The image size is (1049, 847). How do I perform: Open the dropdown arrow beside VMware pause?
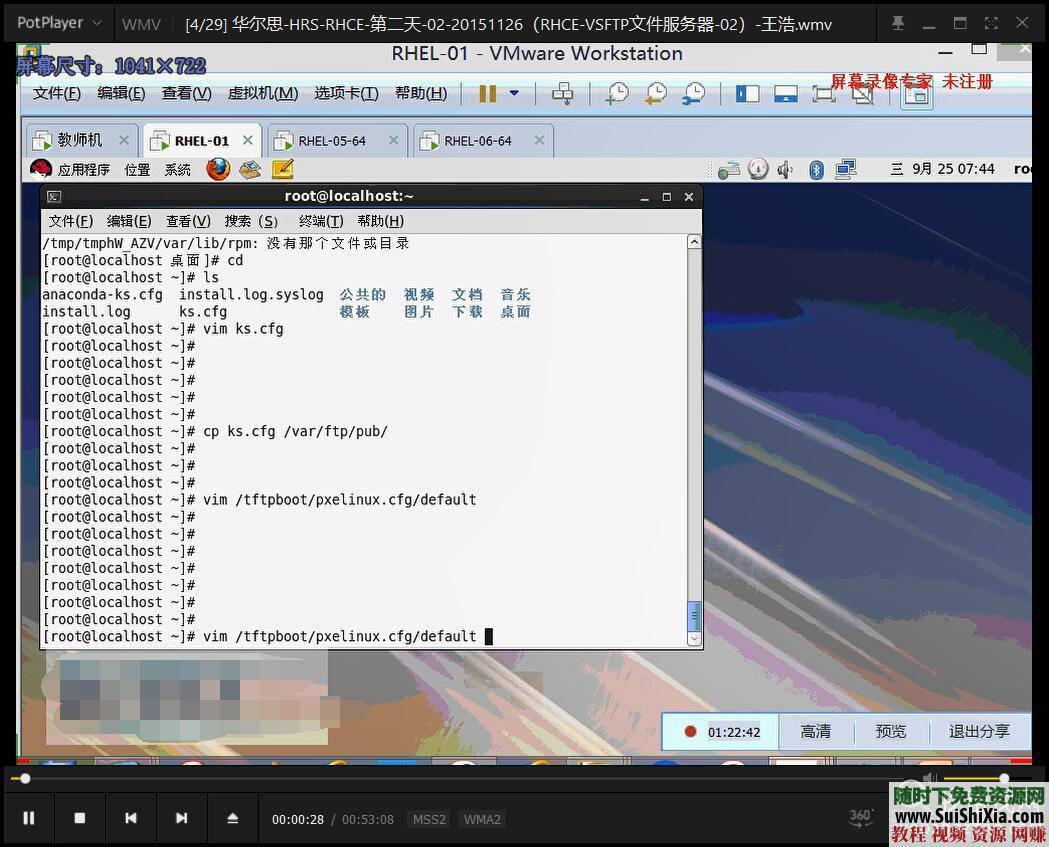514,93
